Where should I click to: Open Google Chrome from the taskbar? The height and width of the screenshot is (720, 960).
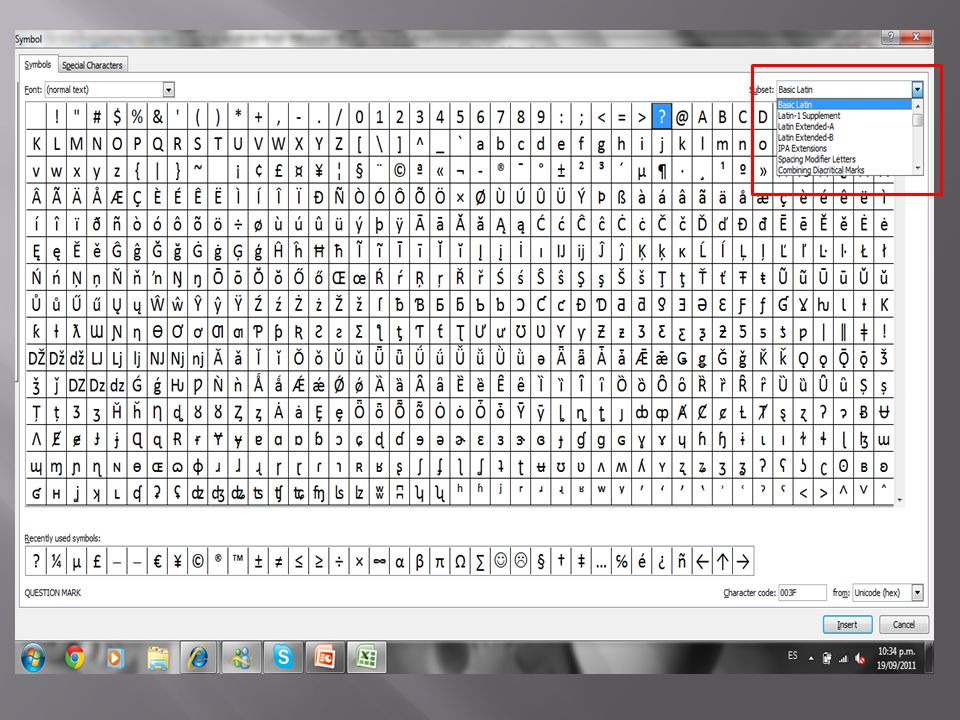click(x=75, y=658)
